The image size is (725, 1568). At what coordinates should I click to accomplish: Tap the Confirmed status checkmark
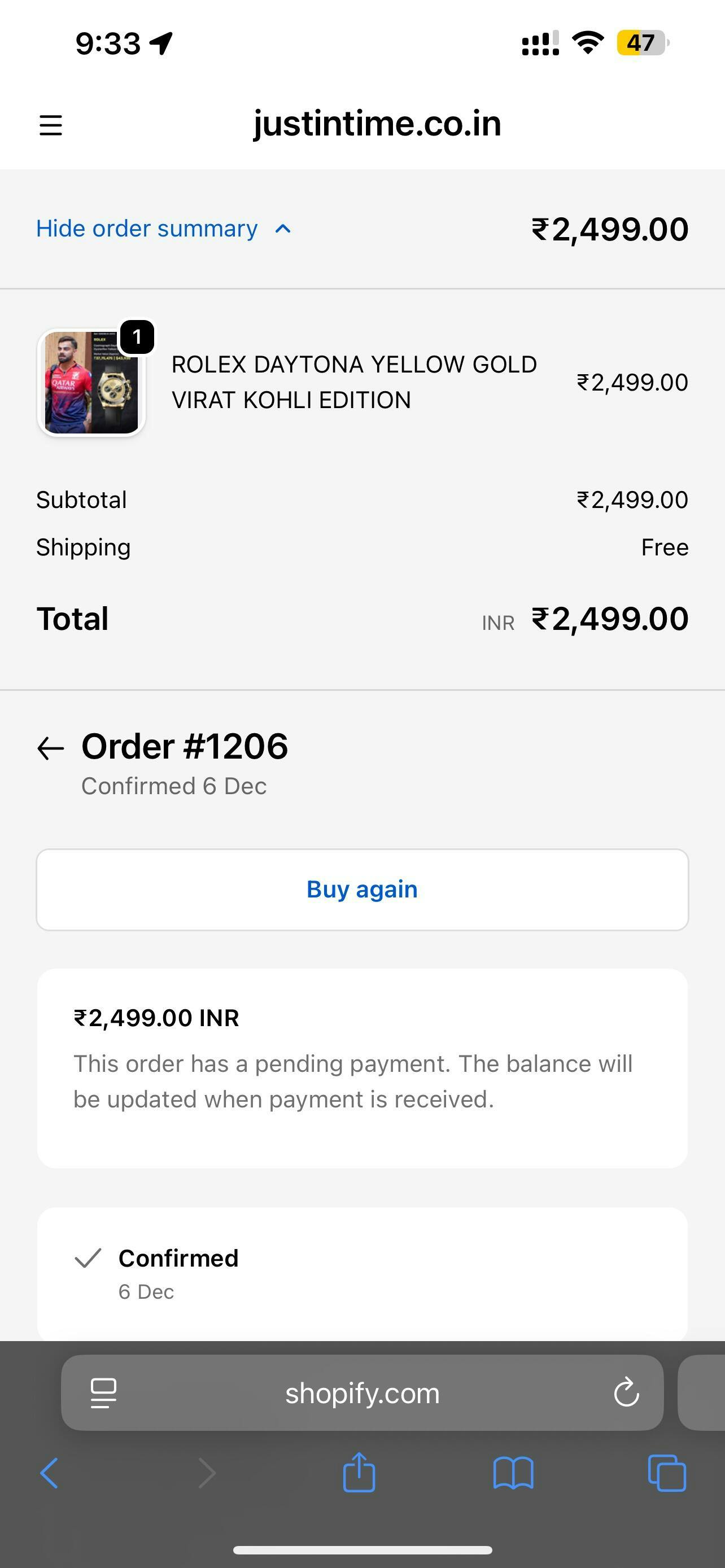click(x=88, y=1258)
